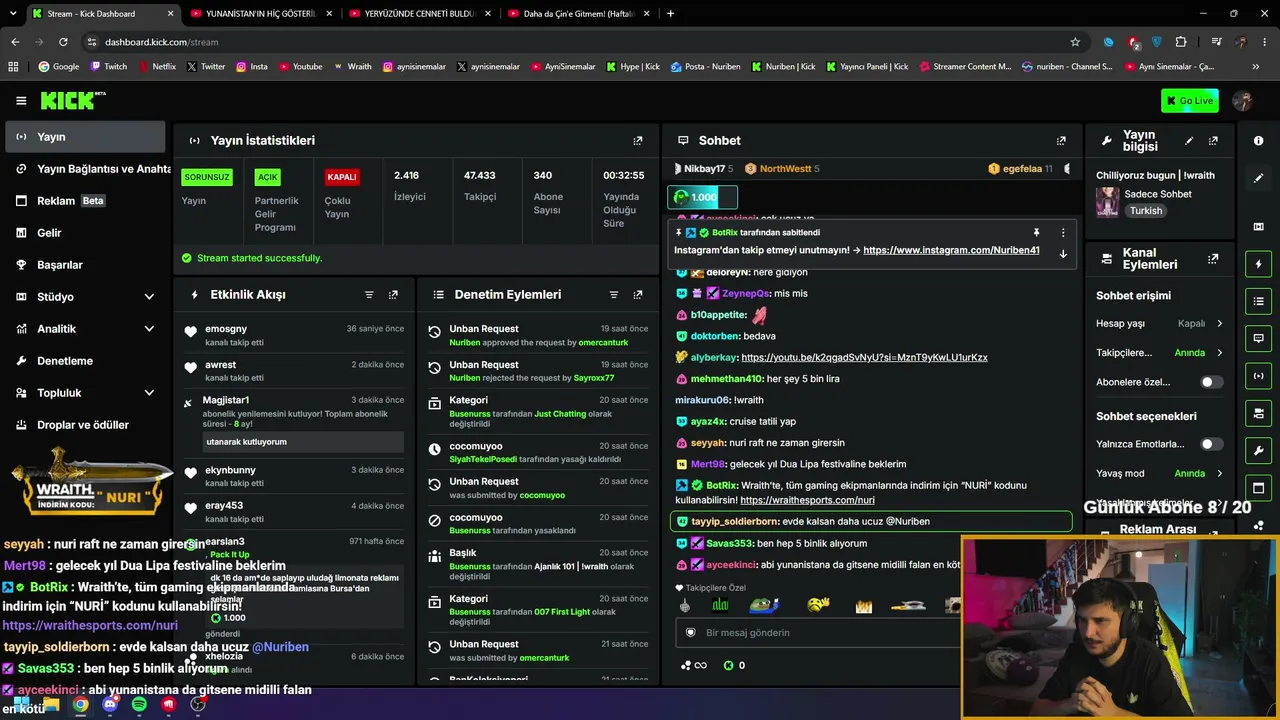1280x720 pixels.
Task: Toggle the Abonelere özel chat switch
Action: [1211, 382]
